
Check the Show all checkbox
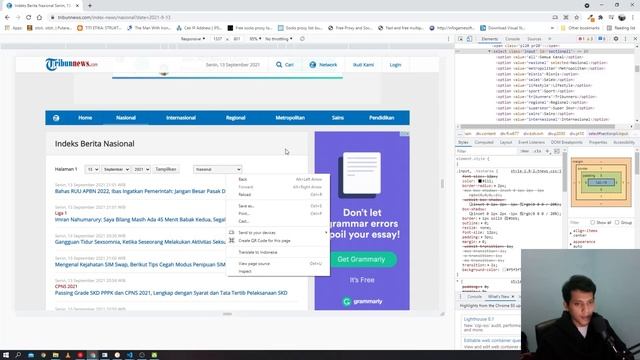[593, 222]
